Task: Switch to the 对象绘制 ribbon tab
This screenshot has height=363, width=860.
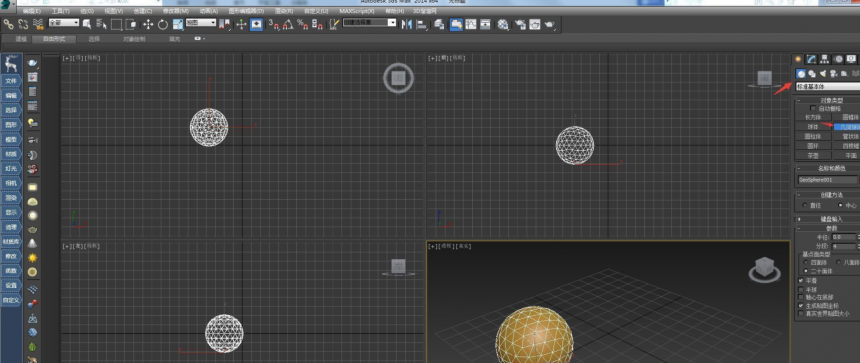Action: pyautogui.click(x=134, y=39)
